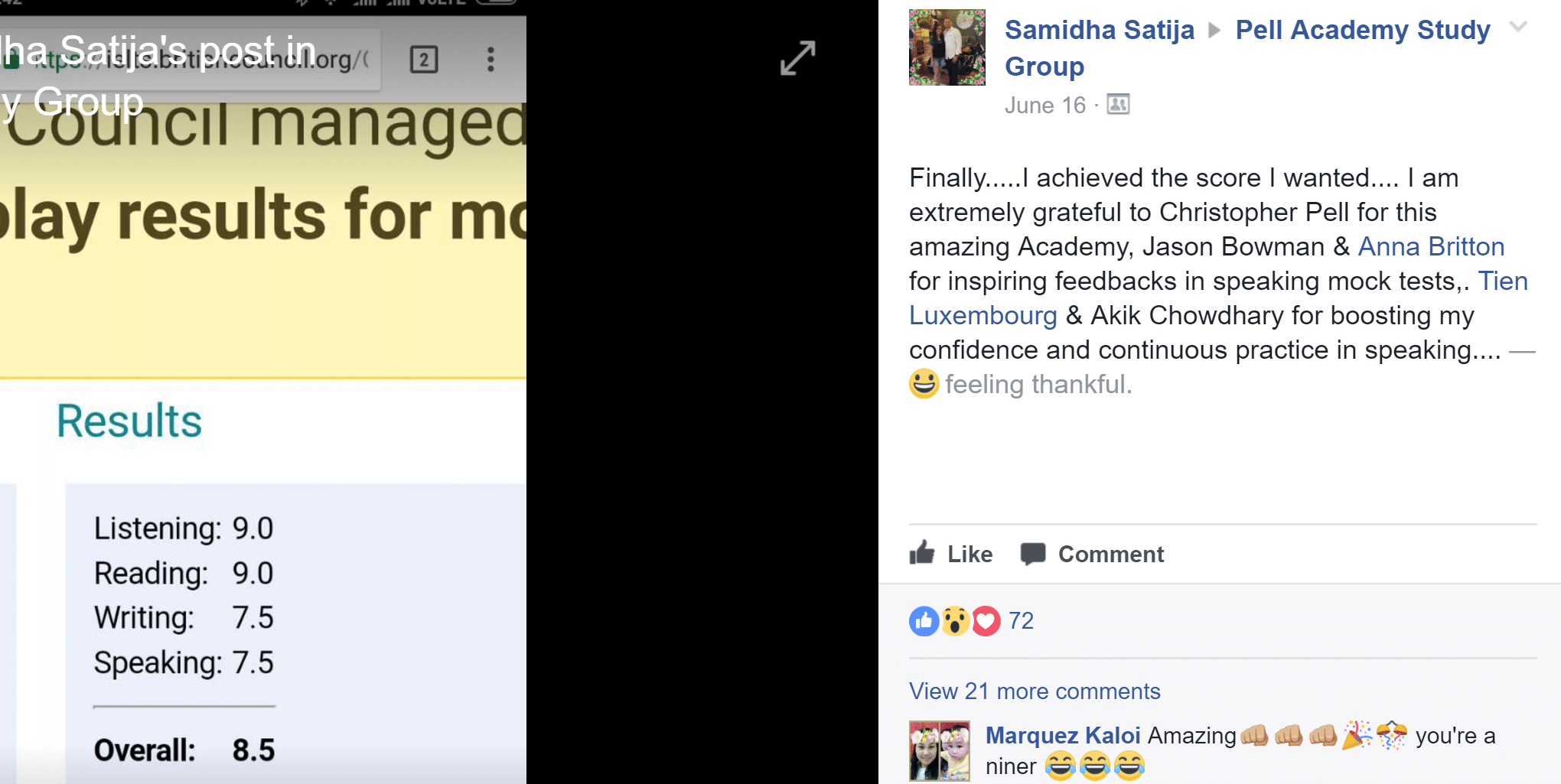
Task: Open the three-dot browser menu
Action: coord(490,60)
